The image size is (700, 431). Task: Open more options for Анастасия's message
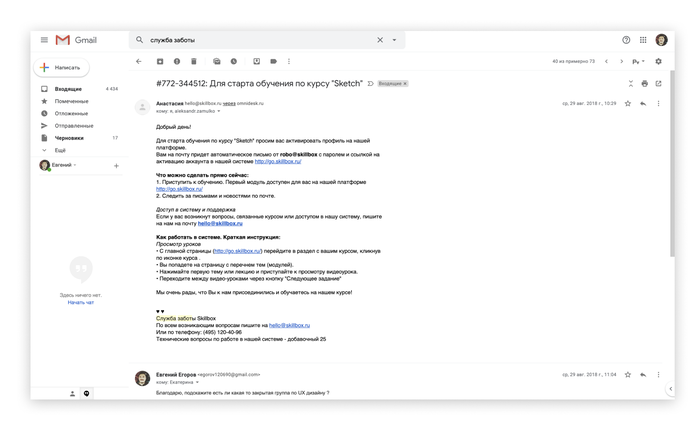[658, 104]
